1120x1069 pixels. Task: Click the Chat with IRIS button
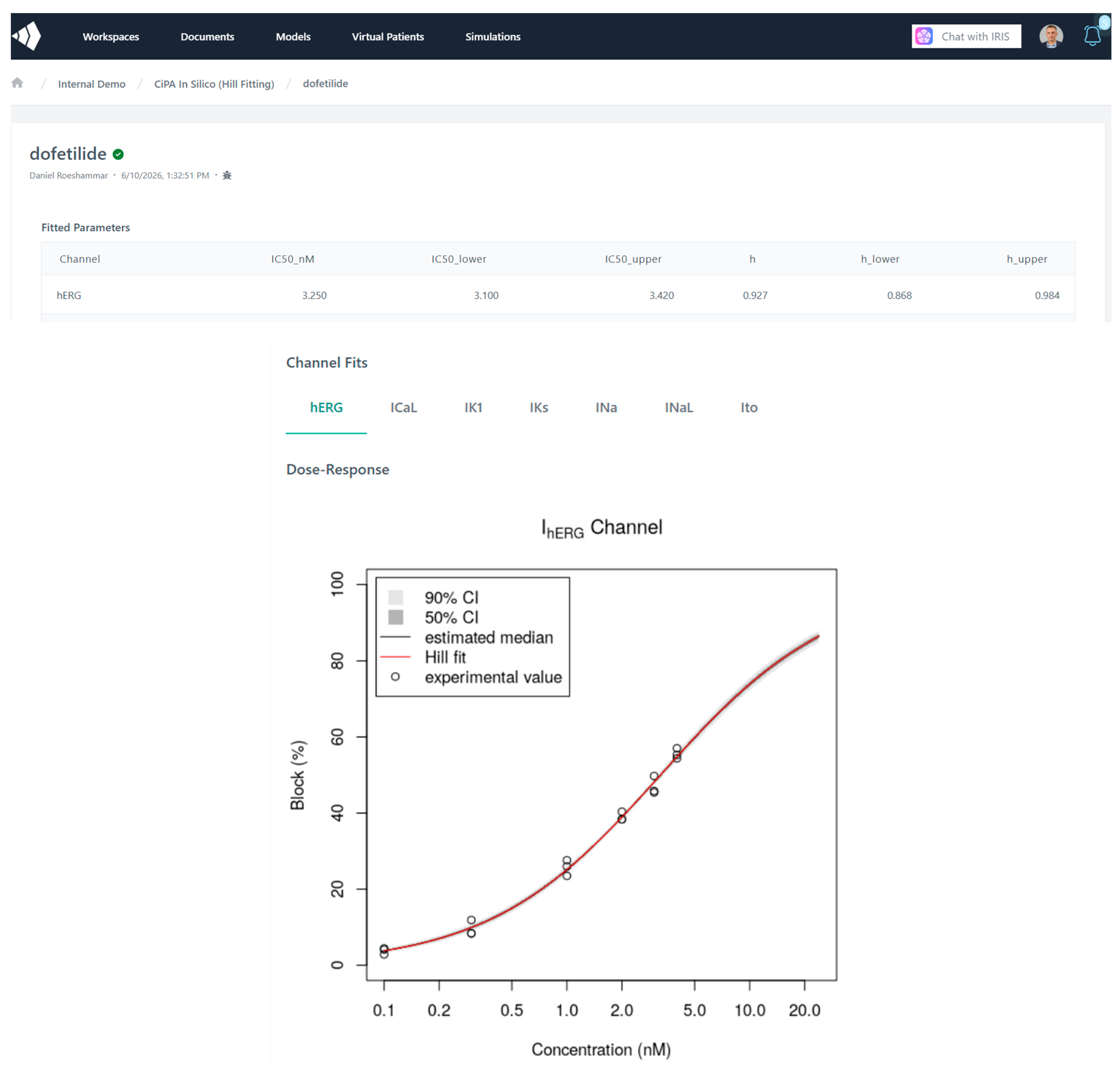[x=965, y=37]
